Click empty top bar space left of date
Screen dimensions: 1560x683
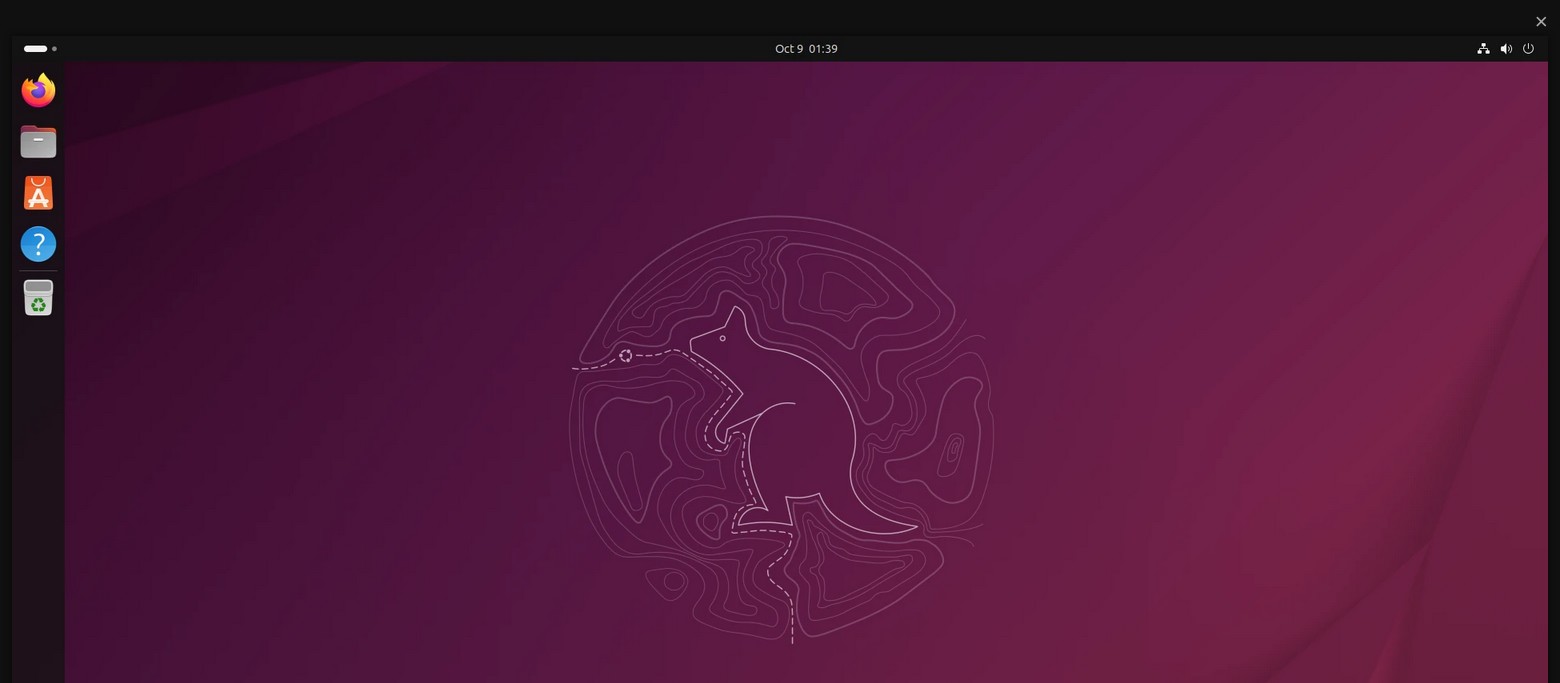[400, 49]
